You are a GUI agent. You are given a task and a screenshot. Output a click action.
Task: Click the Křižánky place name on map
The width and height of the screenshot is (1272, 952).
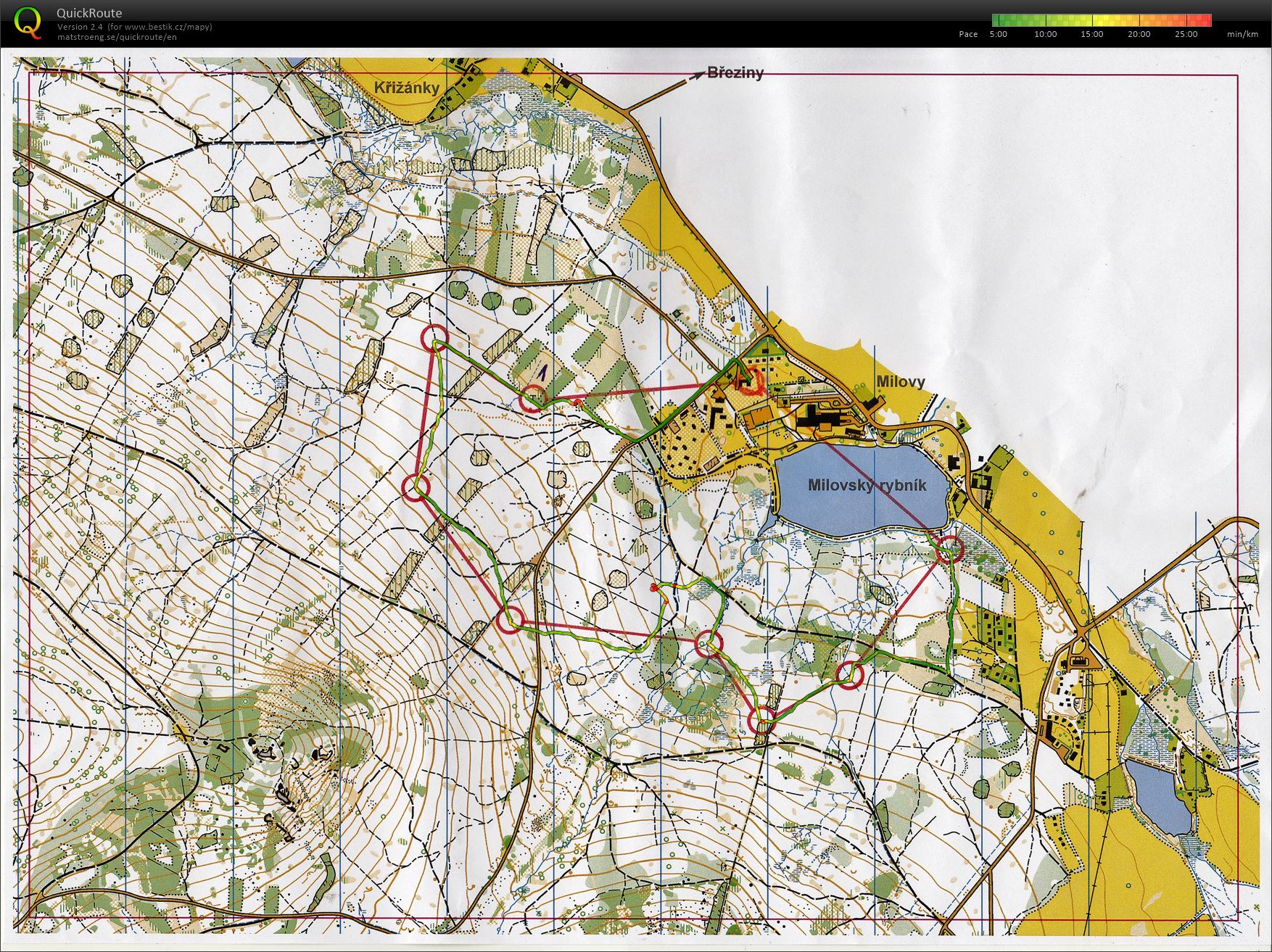(x=407, y=88)
